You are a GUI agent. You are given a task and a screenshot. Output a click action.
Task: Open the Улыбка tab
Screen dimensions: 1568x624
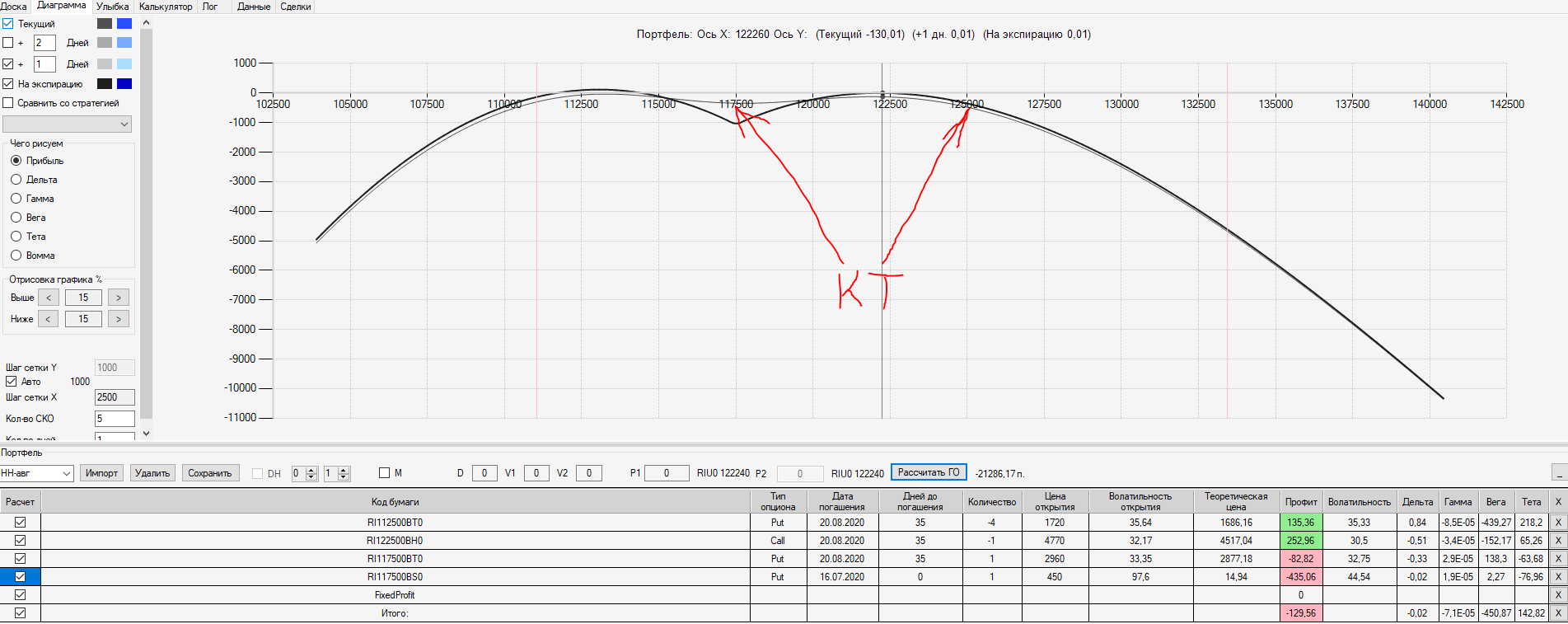(x=113, y=7)
